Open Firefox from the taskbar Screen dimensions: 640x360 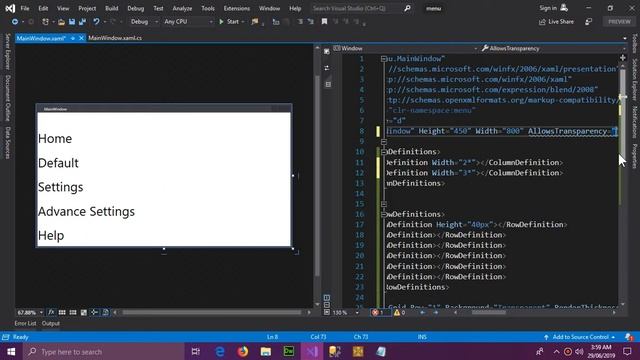[x=242, y=351]
